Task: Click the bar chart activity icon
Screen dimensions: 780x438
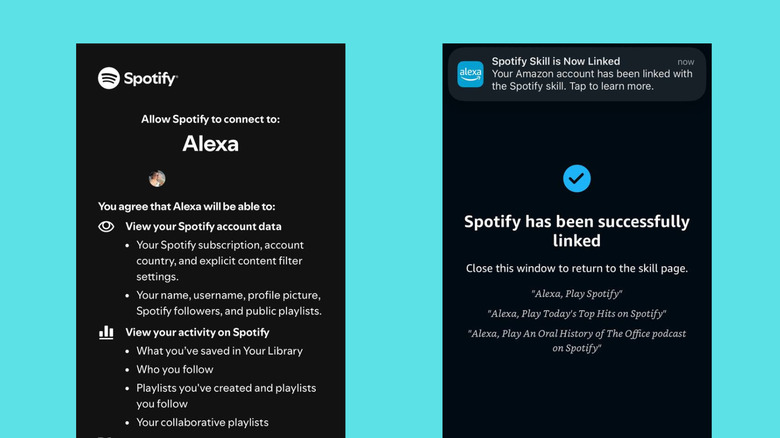Action: coord(106,332)
